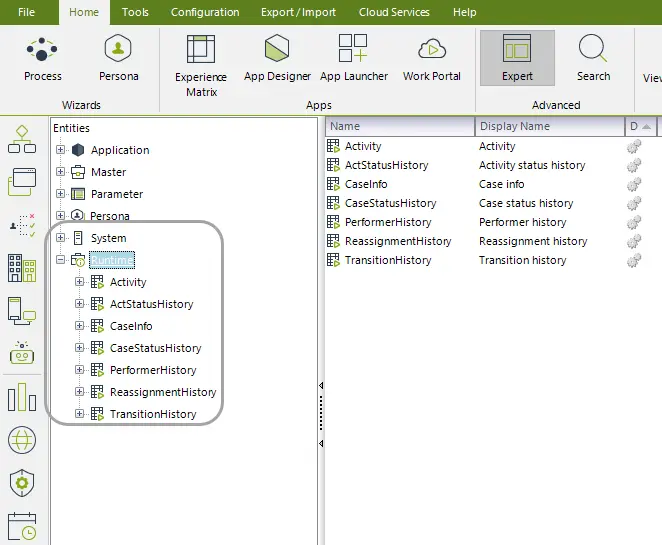This screenshot has height=545, width=662.
Task: Click 'Case status history' display name
Action: click(526, 203)
